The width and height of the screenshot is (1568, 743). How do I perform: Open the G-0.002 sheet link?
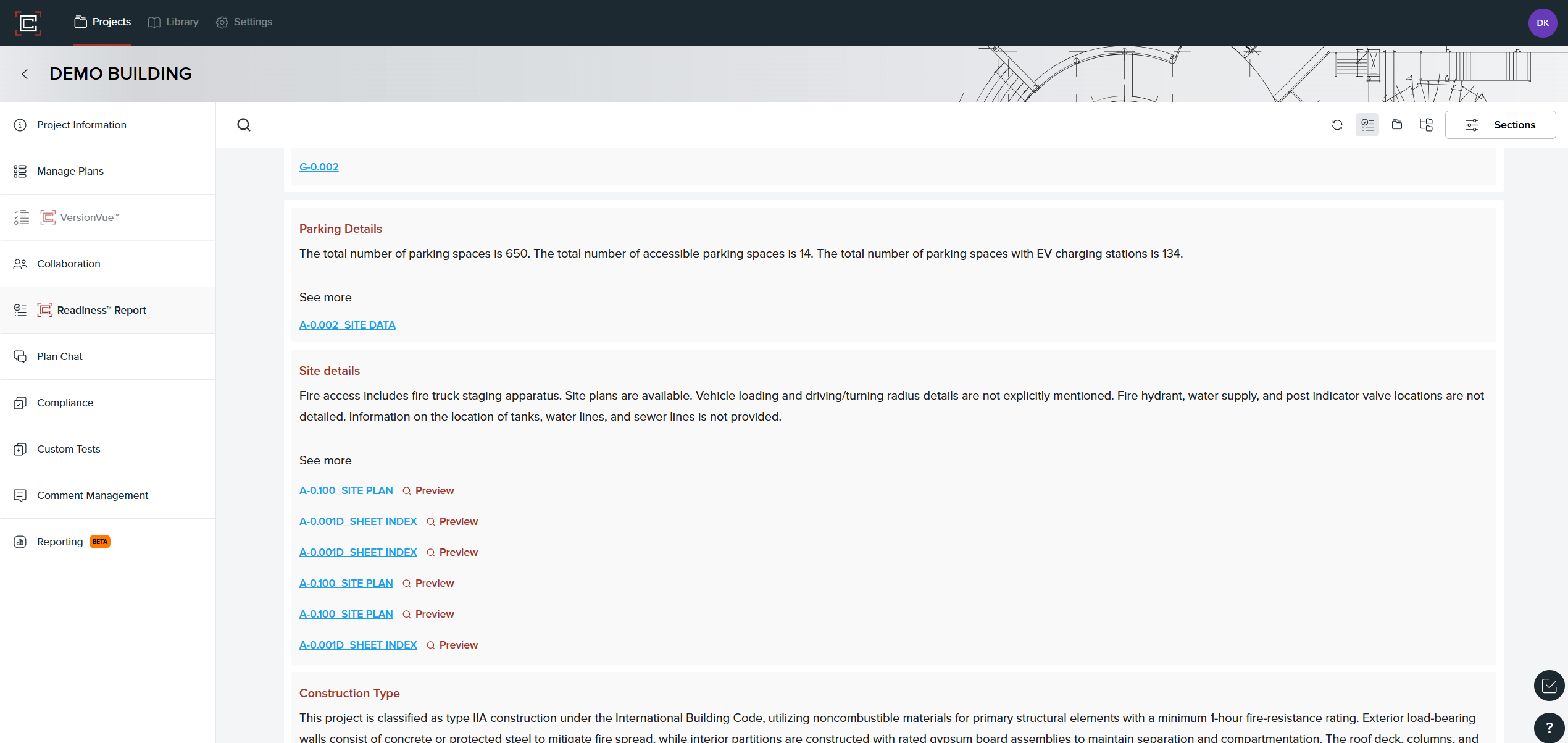[319, 167]
